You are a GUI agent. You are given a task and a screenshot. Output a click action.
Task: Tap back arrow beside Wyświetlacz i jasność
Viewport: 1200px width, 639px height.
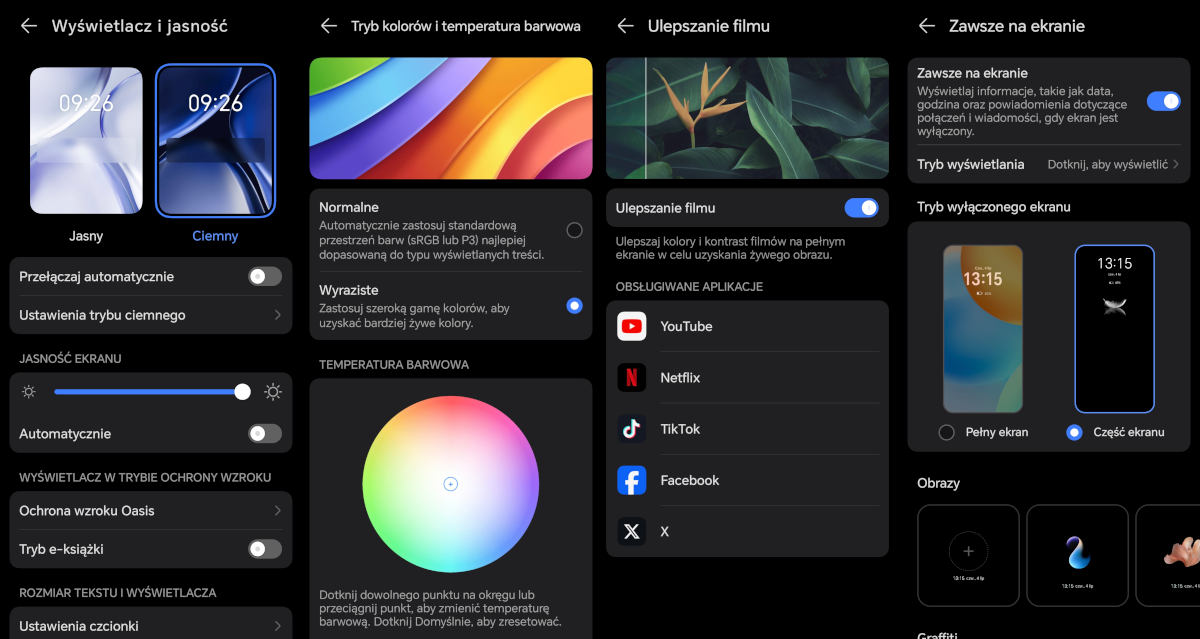point(29,26)
